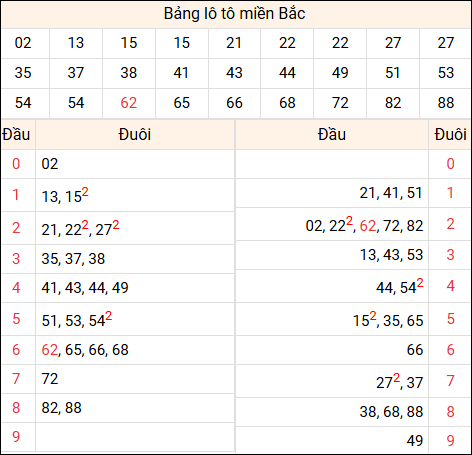Select the red Đuôi digit 4 in right table
472x455 pixels.
(450, 286)
